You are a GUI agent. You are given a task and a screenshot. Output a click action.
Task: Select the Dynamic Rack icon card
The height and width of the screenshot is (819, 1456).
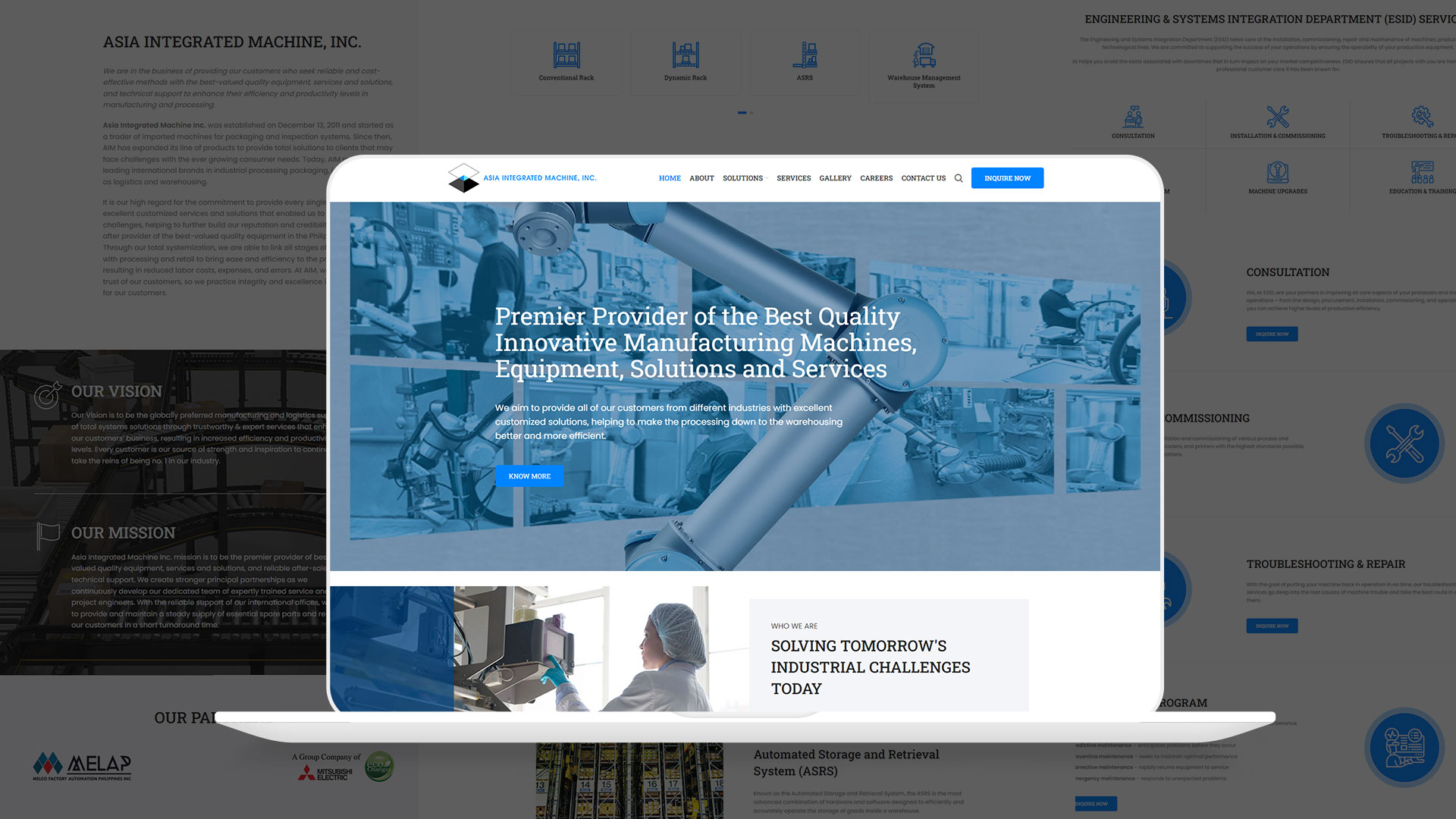point(686,62)
